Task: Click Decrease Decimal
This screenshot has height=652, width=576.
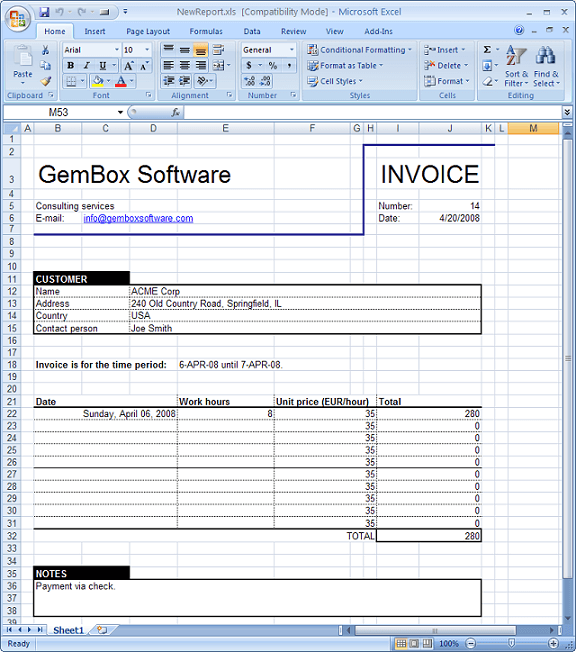Action: click(265, 81)
